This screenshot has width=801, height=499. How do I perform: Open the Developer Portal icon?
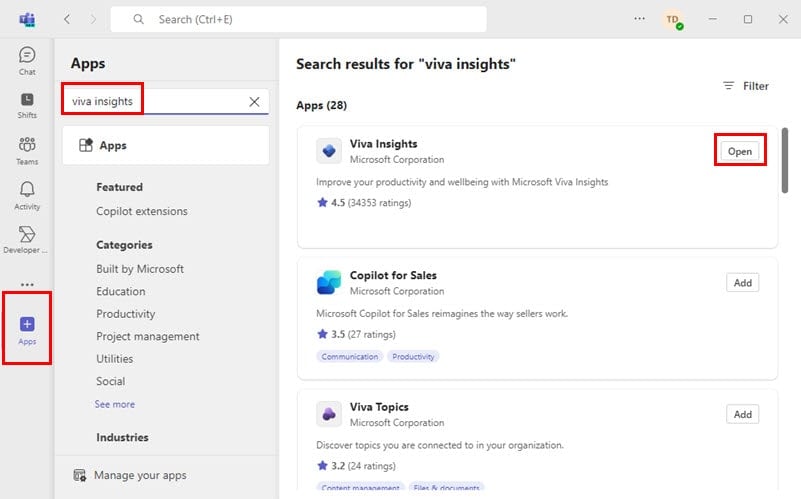26,240
